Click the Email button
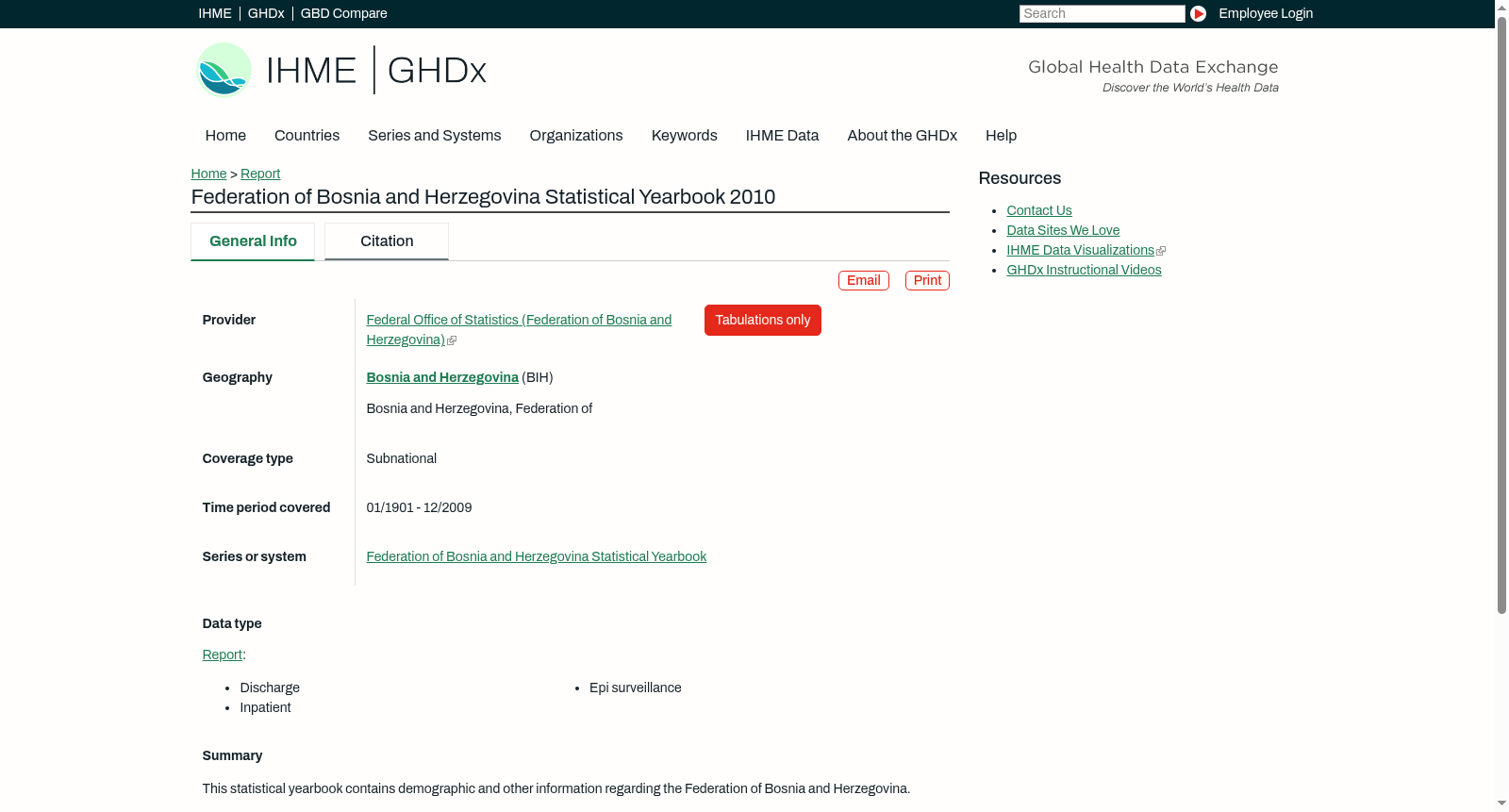This screenshot has height=812, width=1509. point(864,281)
